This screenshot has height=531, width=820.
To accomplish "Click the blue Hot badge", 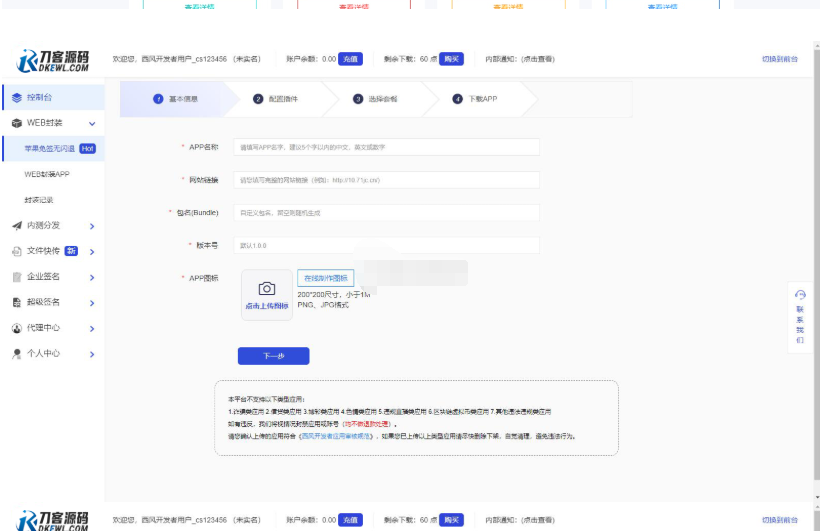I will coord(87,149).
